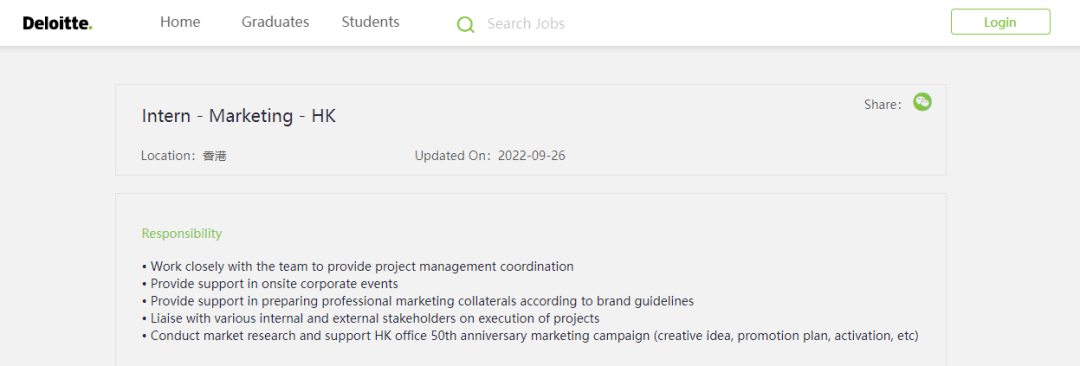Click the job title Intern - Marketing - HK
This screenshot has width=1080, height=366.
239,116
